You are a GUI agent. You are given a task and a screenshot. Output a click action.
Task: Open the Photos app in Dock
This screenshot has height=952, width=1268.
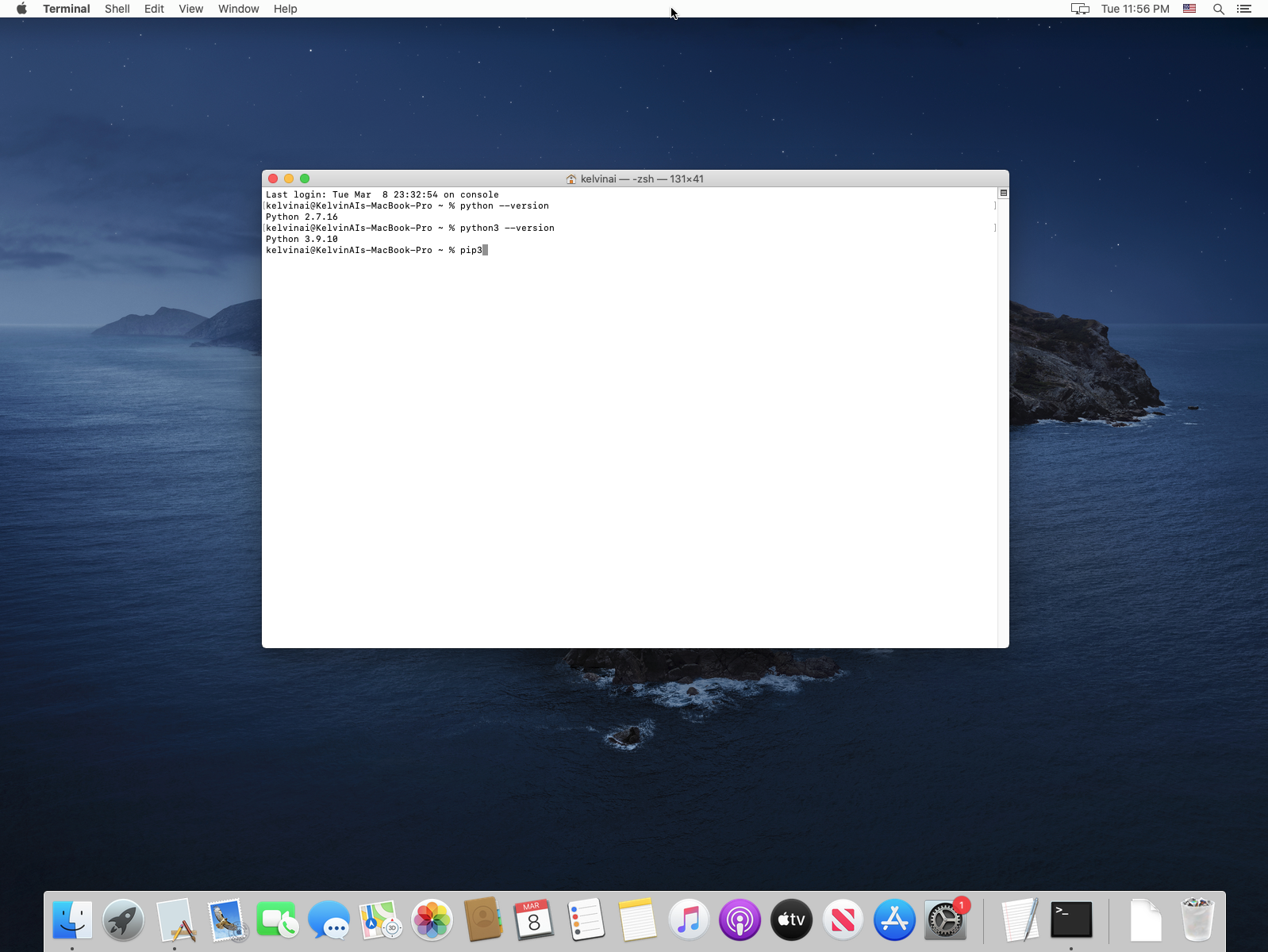coord(432,920)
